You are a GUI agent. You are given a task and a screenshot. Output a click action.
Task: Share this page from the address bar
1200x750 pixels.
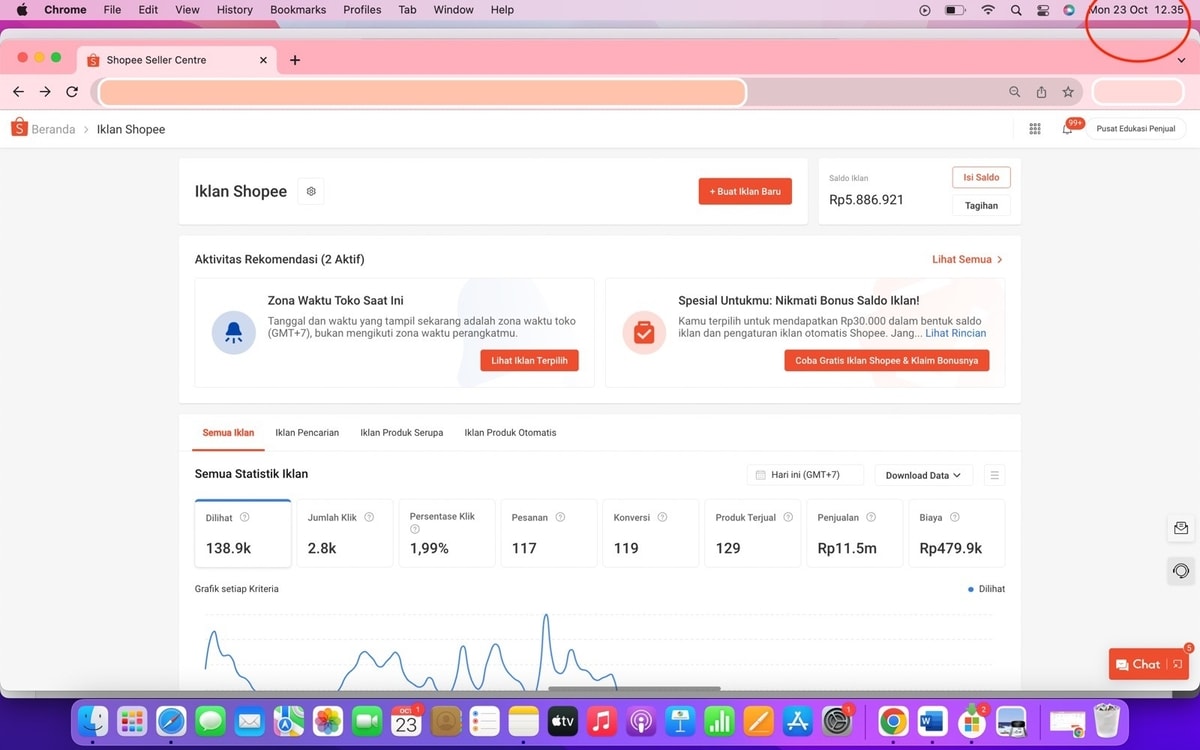1041,92
